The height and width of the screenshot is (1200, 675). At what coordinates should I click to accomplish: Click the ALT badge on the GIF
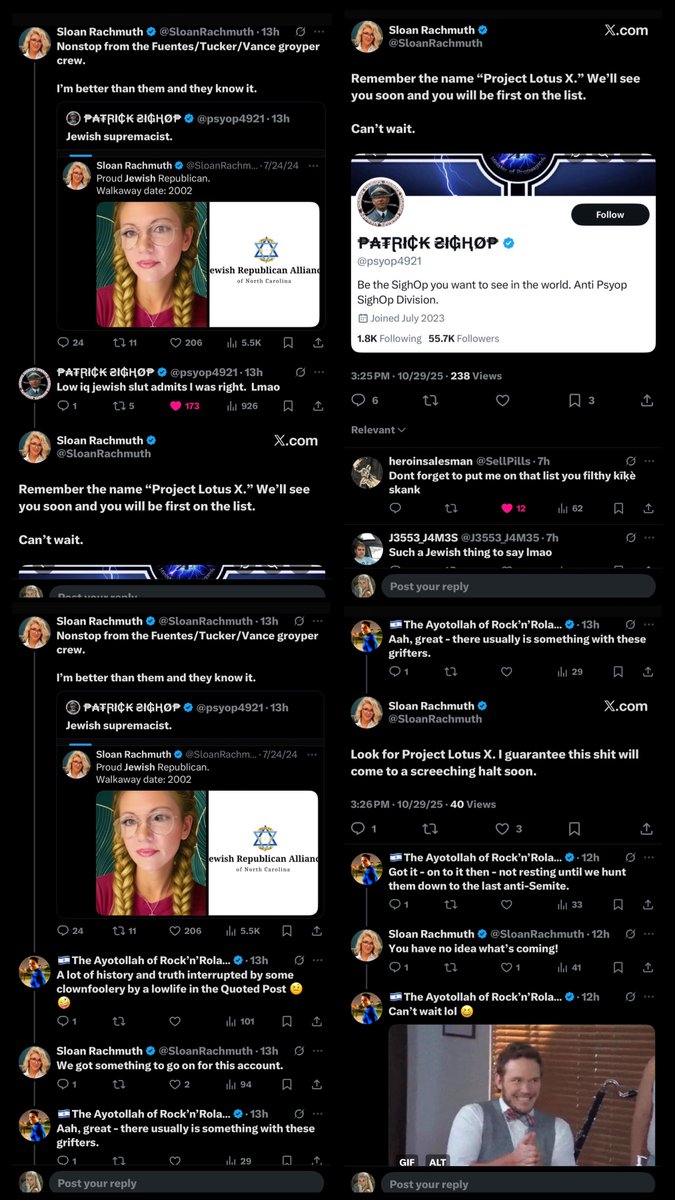click(437, 1162)
